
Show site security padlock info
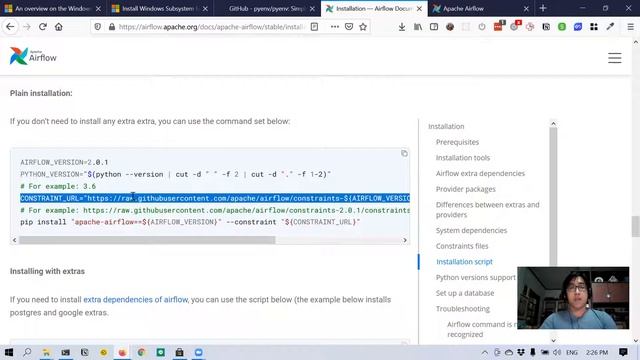click(x=111, y=27)
